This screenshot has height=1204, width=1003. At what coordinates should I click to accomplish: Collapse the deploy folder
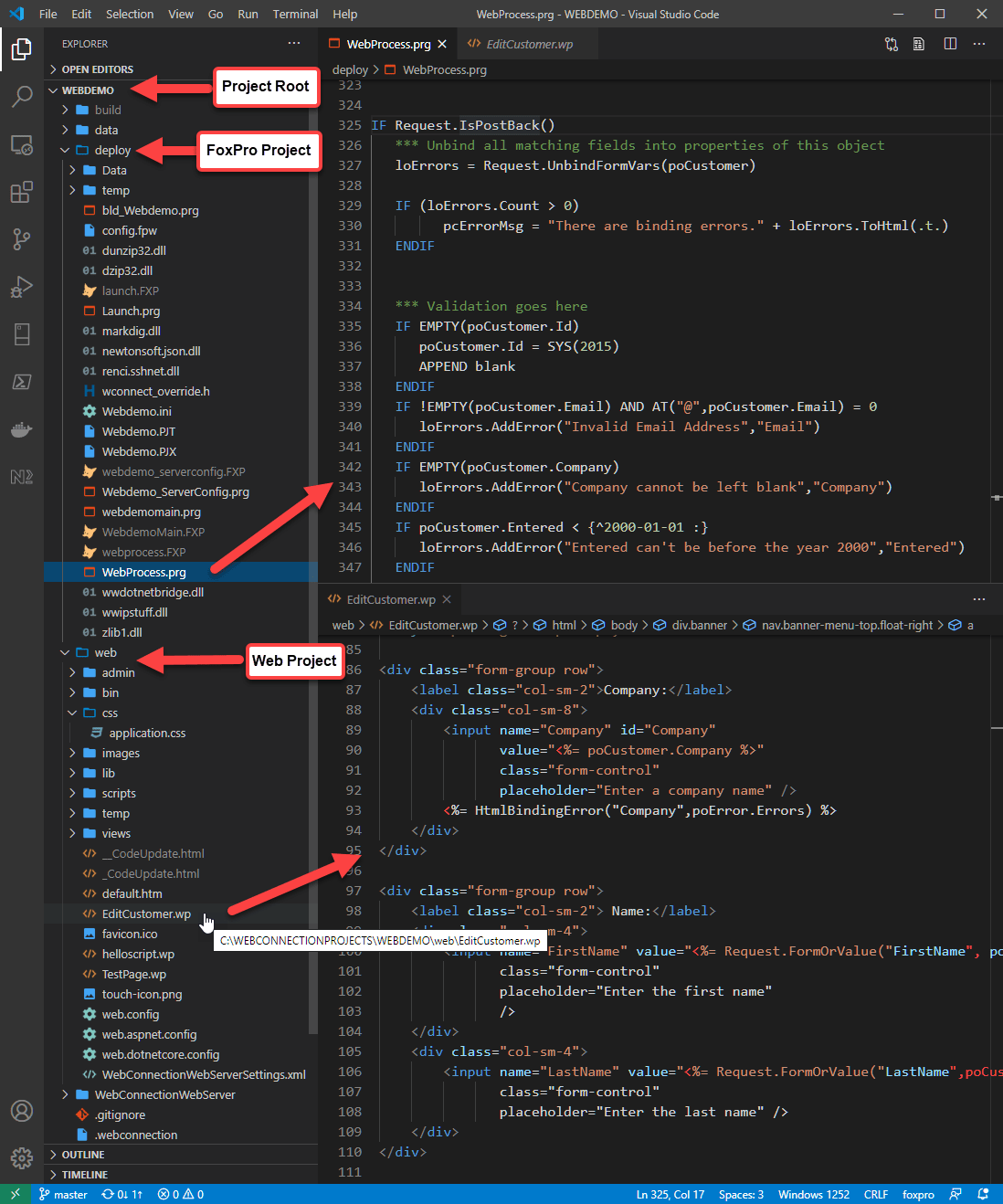pyautogui.click(x=181, y=150)
